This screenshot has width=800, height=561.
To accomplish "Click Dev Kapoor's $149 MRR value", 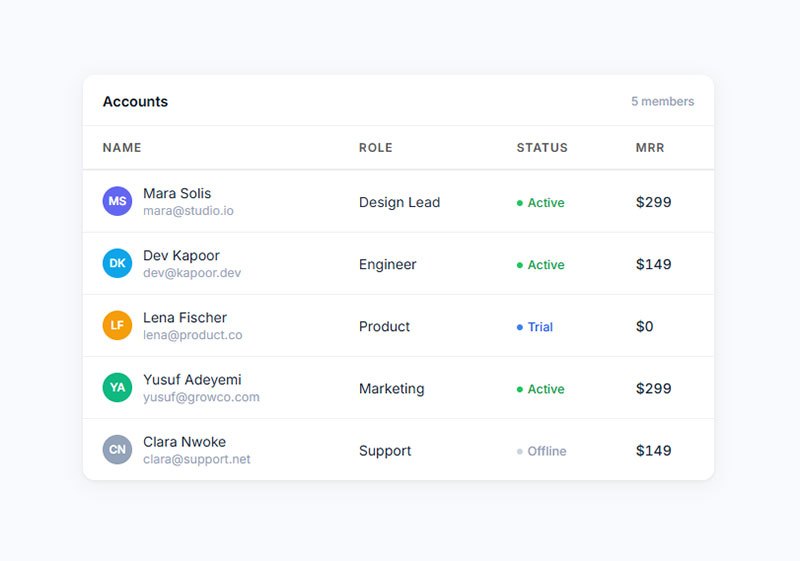I will coord(654,264).
